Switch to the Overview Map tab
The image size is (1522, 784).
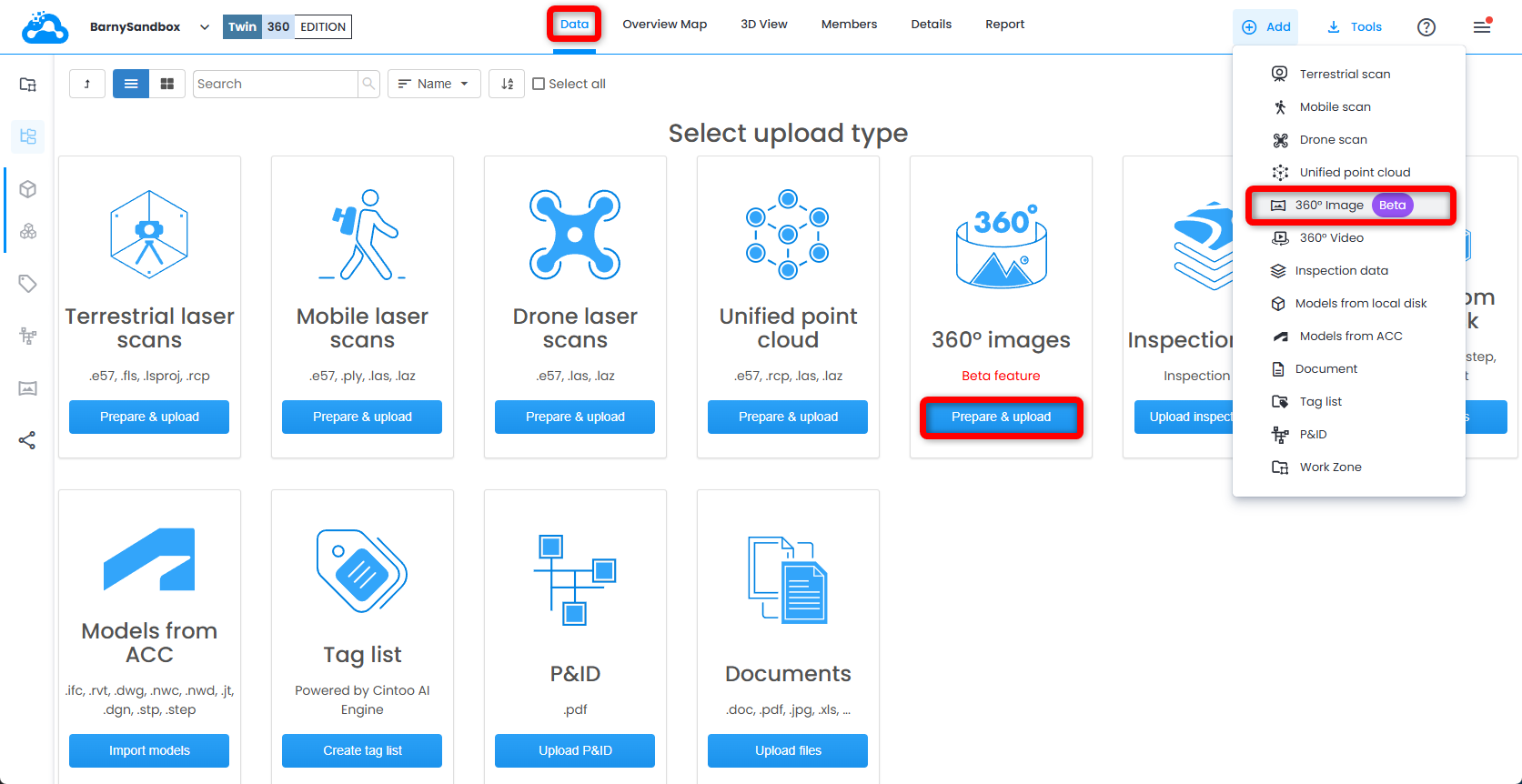click(664, 25)
